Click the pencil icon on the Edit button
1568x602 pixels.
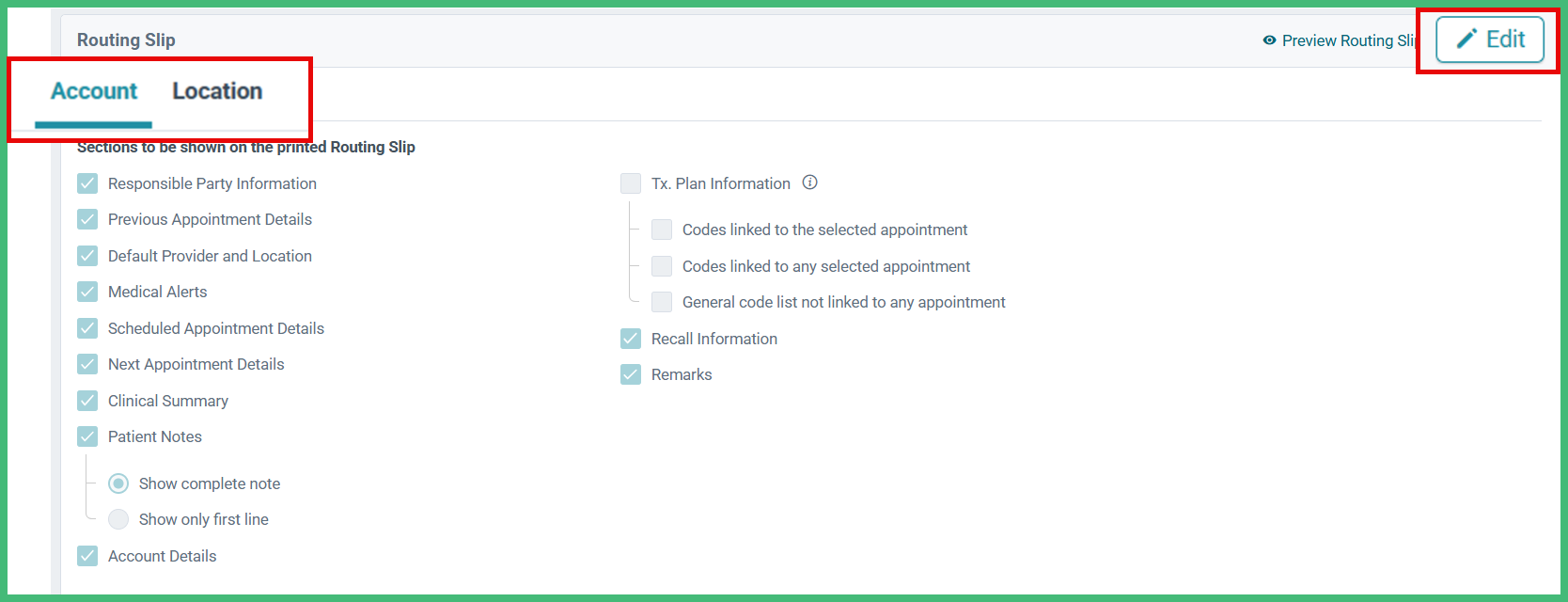click(1467, 39)
